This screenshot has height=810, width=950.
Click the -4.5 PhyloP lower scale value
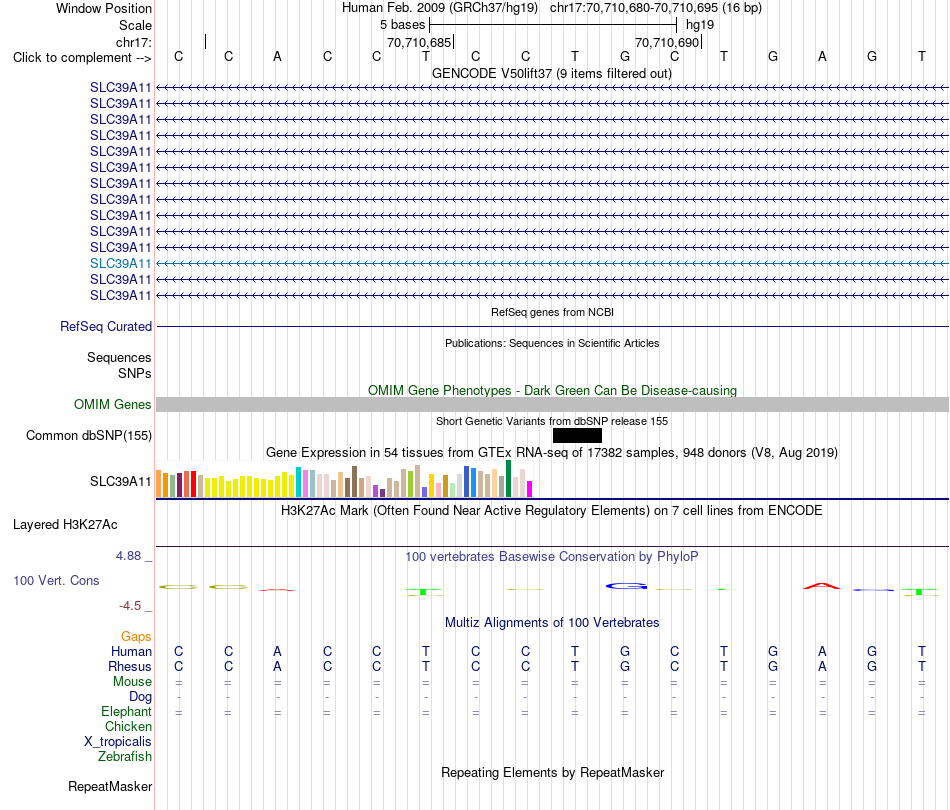pos(130,606)
